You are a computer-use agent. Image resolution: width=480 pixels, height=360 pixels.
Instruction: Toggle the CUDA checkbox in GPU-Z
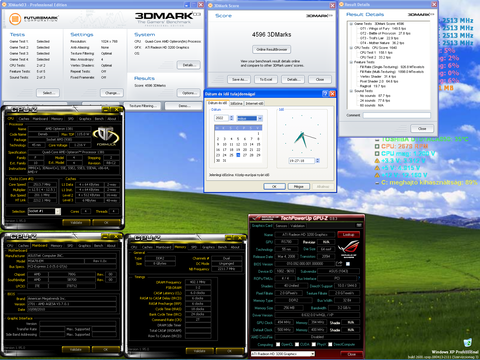pyautogui.click(x=297, y=344)
